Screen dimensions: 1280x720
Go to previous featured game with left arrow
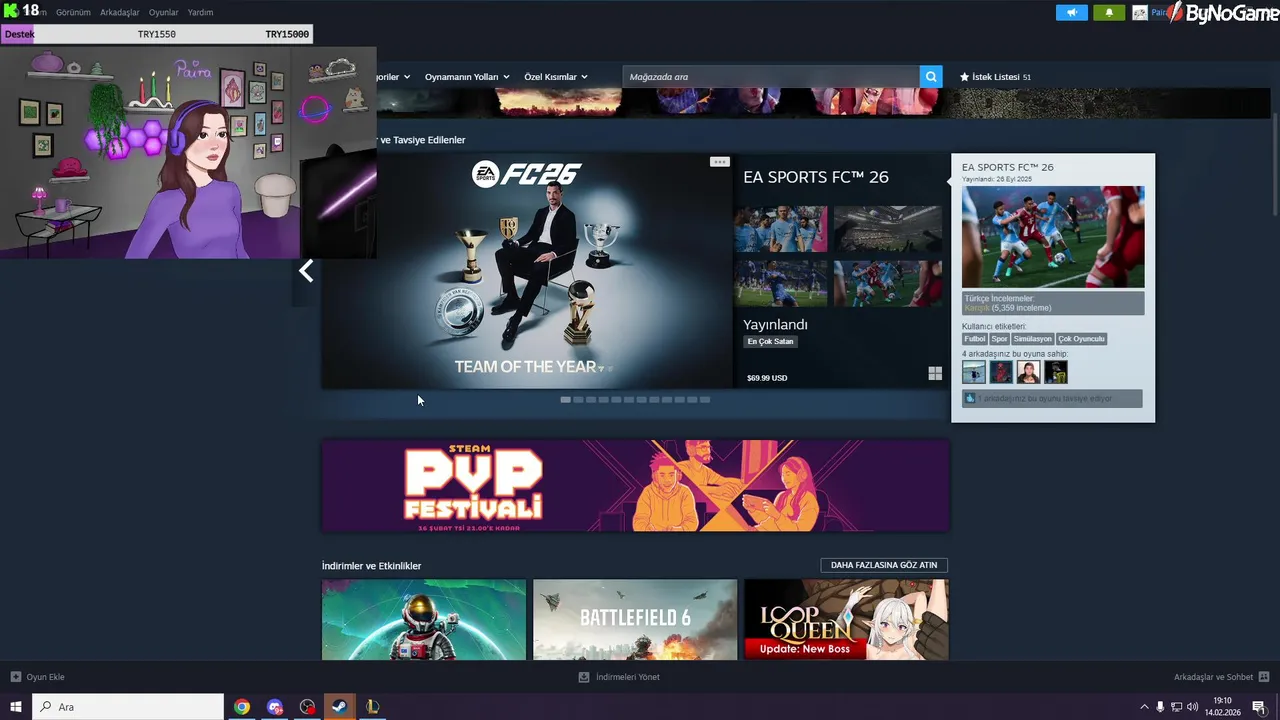click(306, 271)
